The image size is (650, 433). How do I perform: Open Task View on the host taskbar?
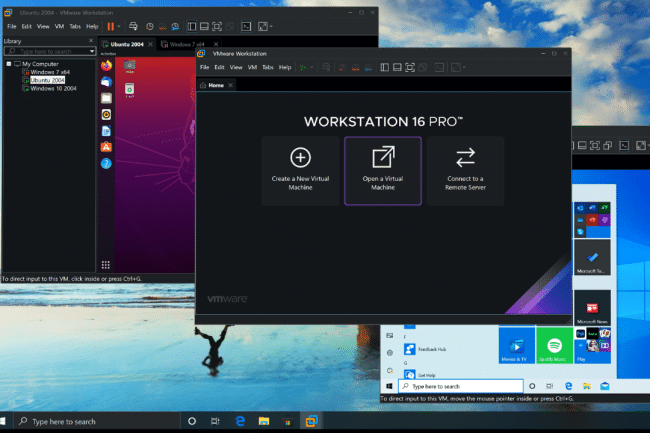tap(215, 421)
